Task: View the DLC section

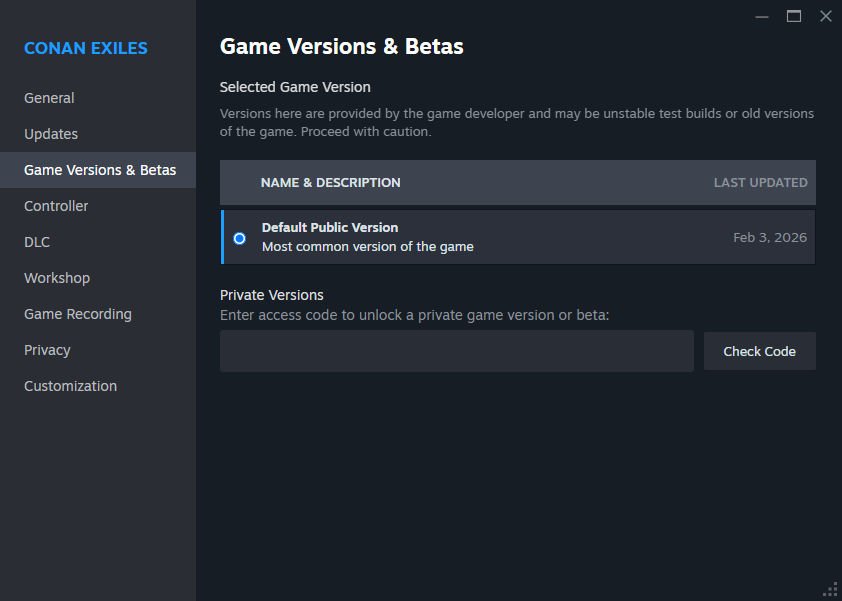Action: tap(37, 242)
